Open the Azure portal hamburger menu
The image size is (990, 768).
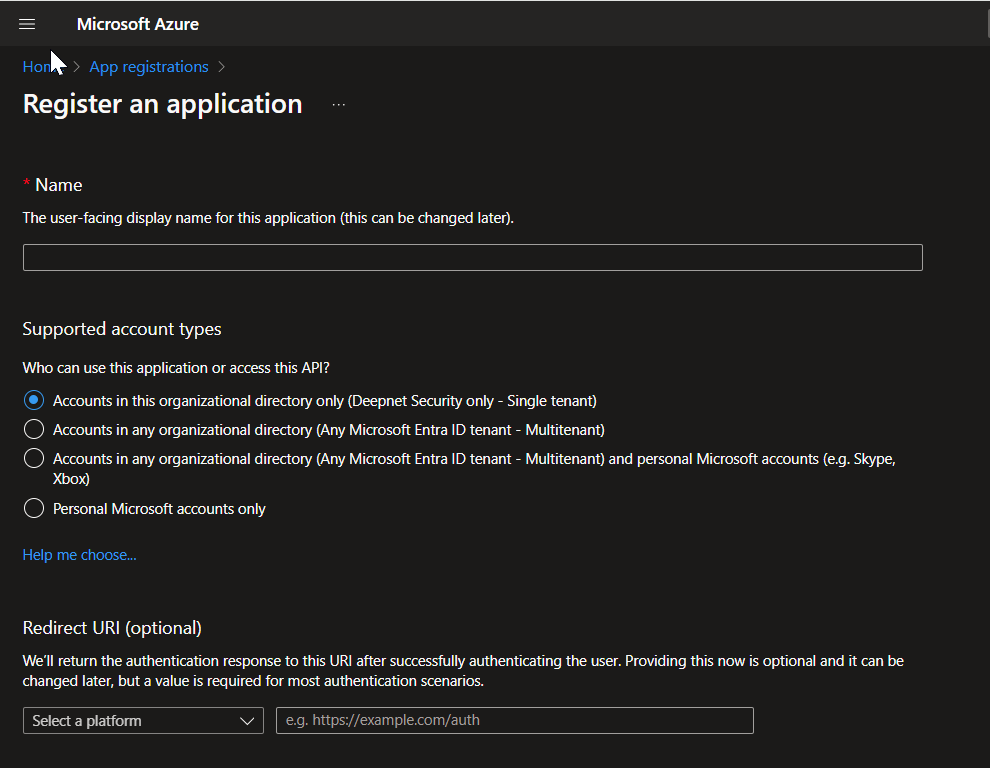tap(27, 24)
